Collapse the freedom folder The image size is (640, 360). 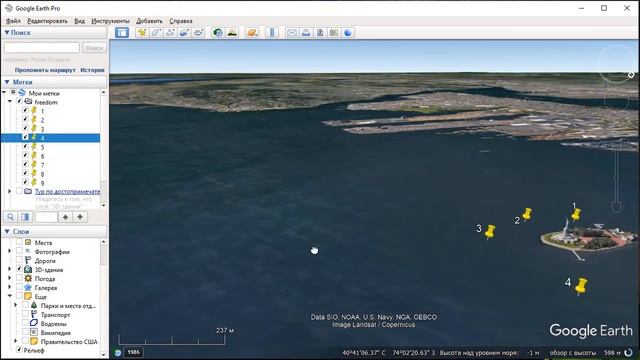click(x=10, y=101)
